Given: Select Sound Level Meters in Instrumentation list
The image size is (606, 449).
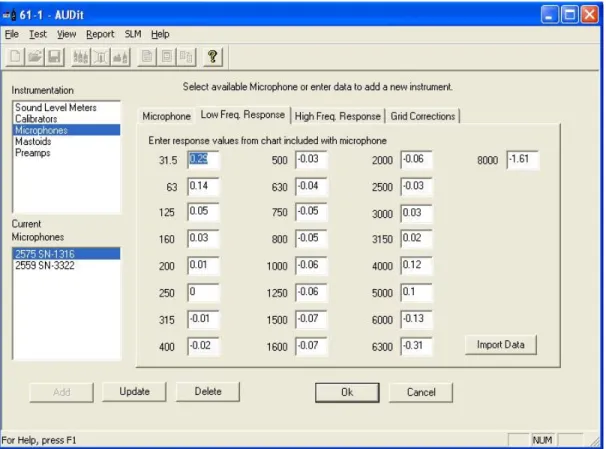Looking at the screenshot, I should (66, 107).
